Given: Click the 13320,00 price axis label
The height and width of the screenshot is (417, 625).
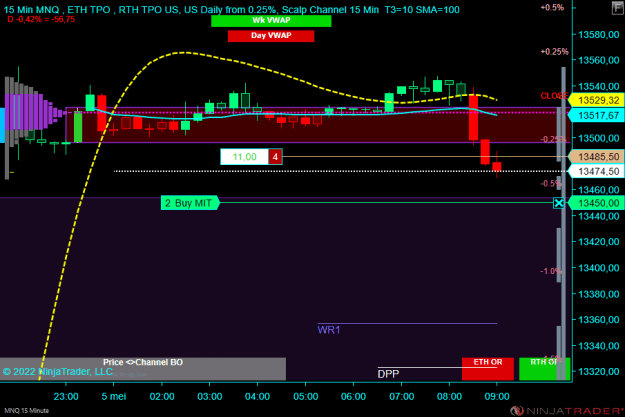Looking at the screenshot, I should (599, 372).
